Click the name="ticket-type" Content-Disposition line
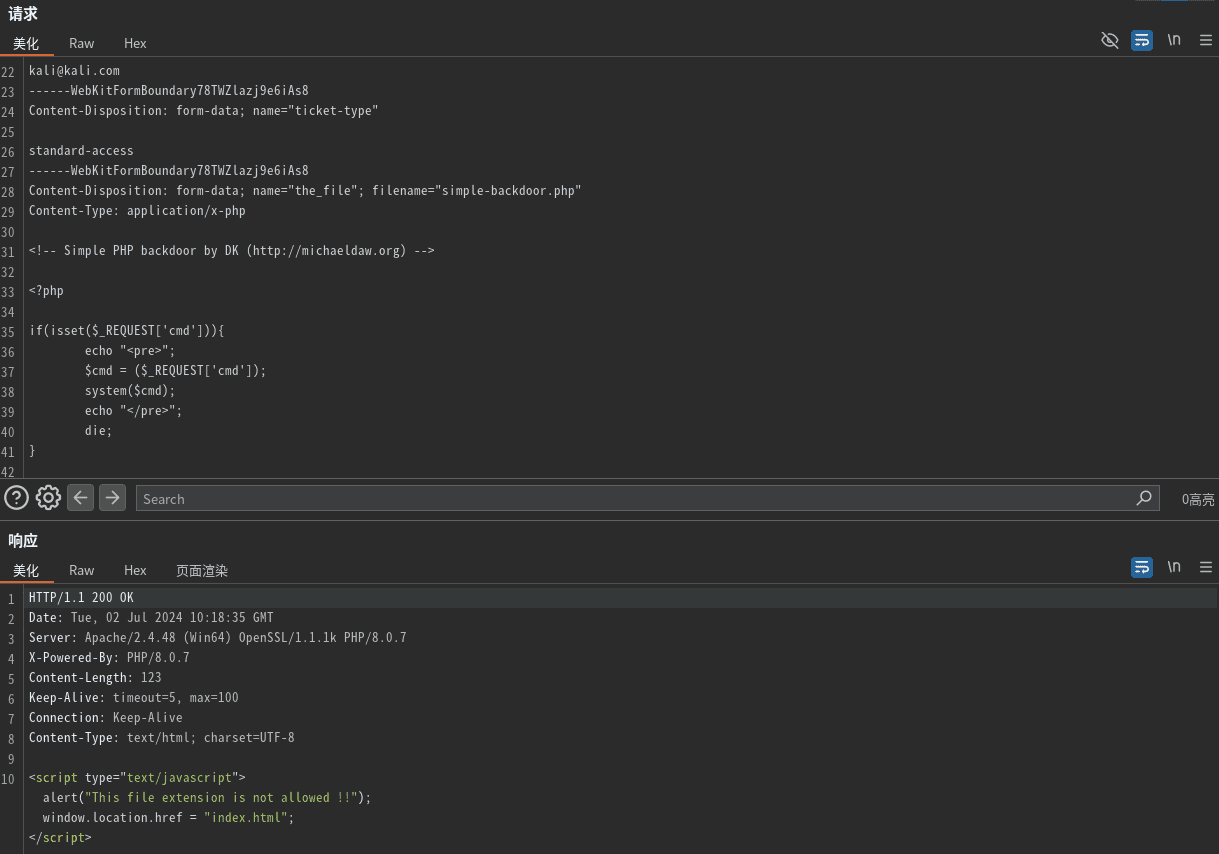 204,111
